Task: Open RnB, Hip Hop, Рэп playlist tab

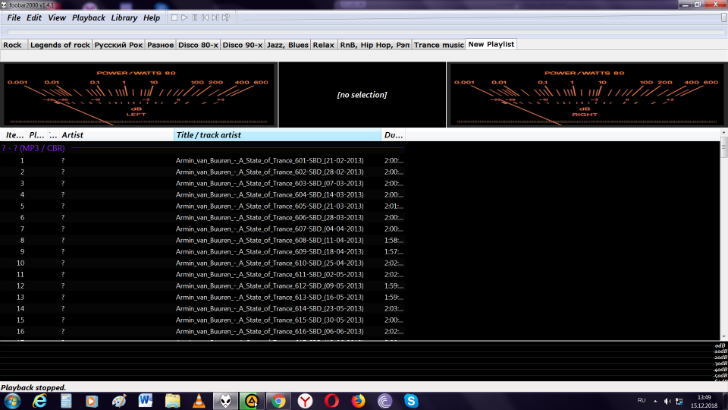Action: pos(375,45)
